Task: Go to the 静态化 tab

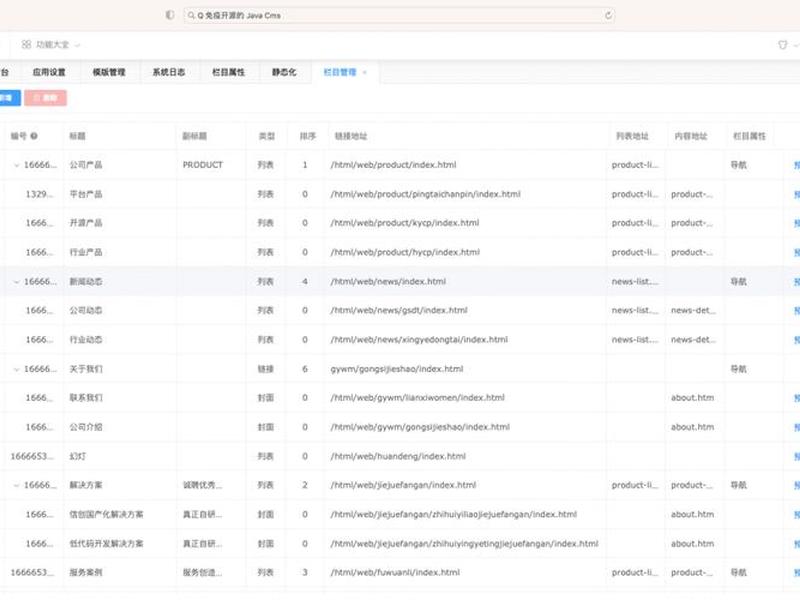Action: [284, 72]
